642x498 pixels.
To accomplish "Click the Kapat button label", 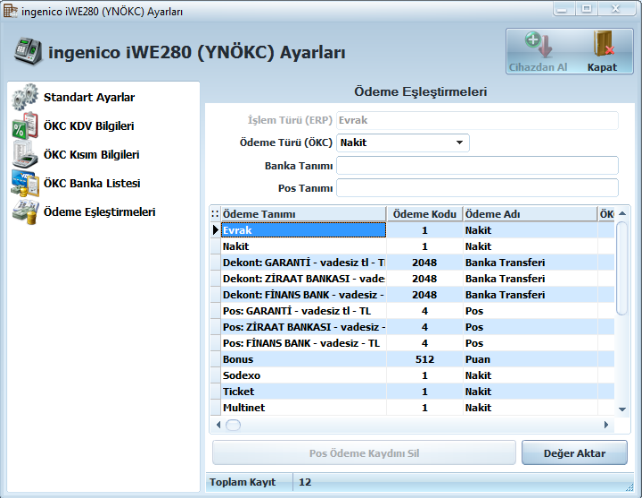I will click(602, 67).
